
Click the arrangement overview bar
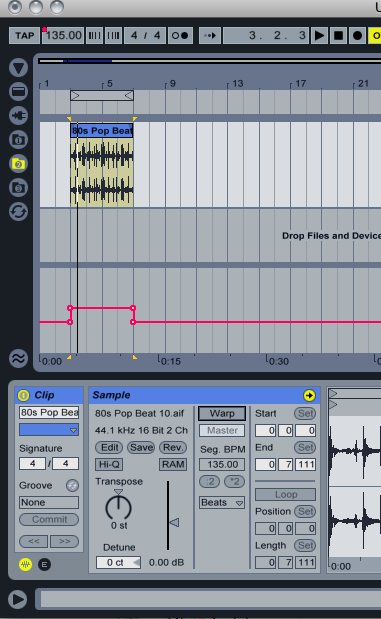[x=210, y=61]
